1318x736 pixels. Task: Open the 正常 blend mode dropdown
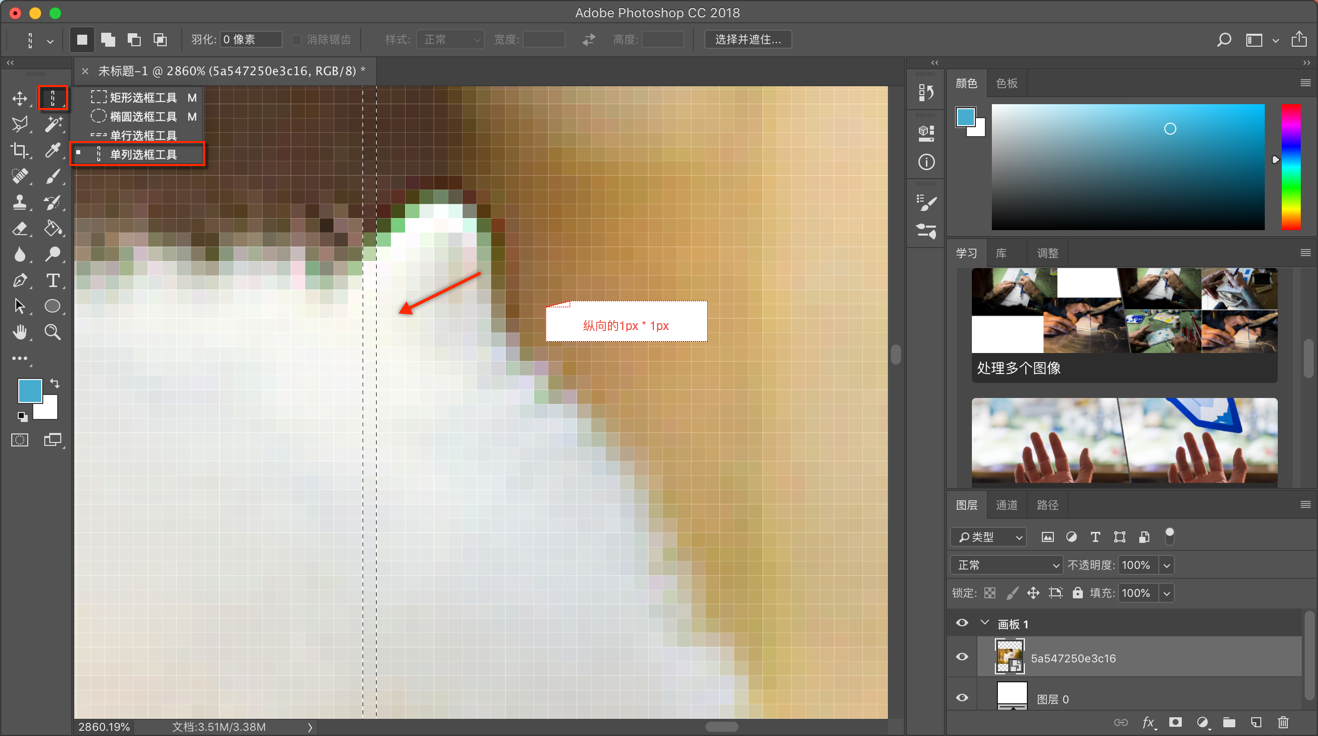[x=1006, y=565]
